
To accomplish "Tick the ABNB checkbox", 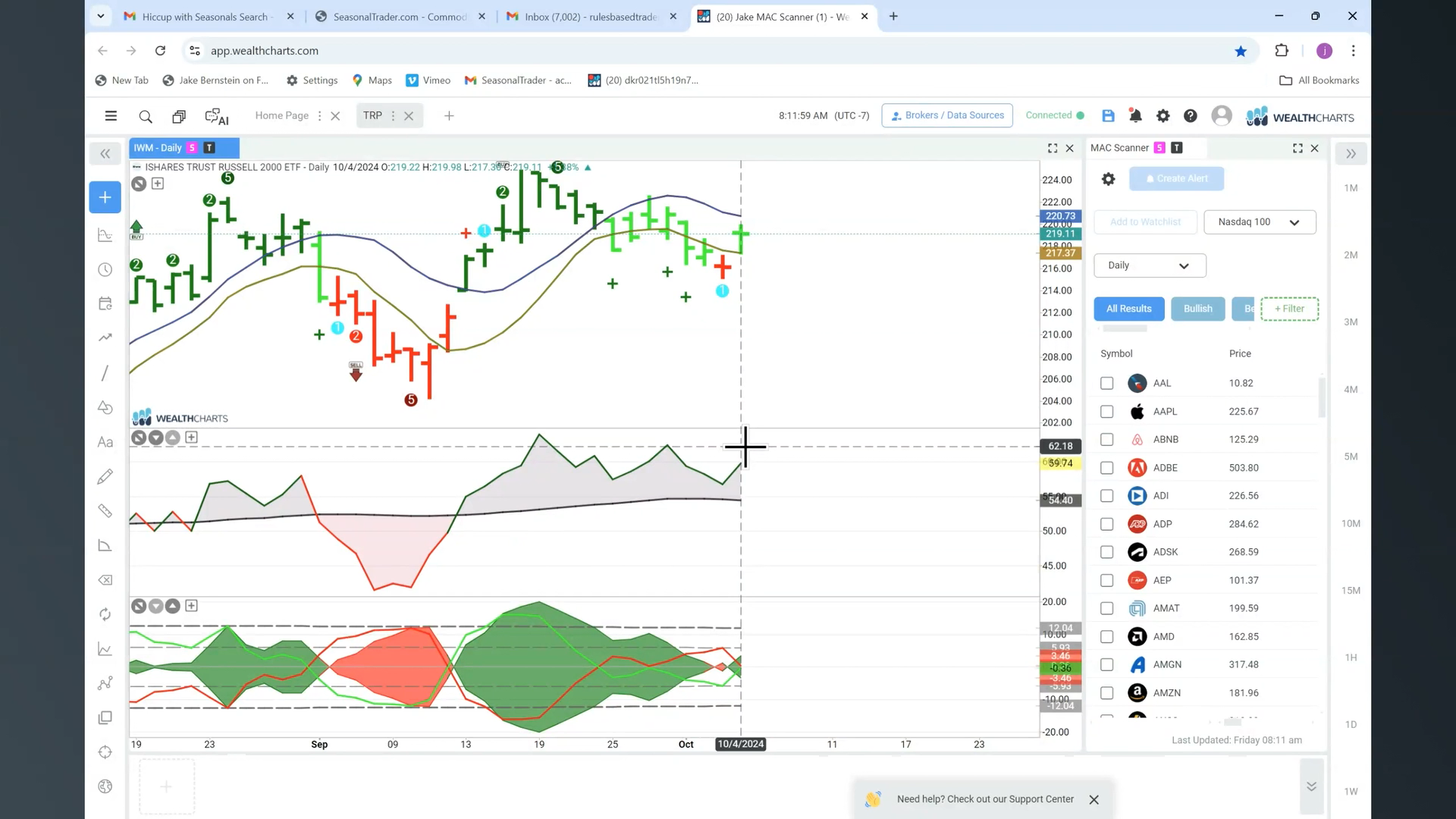I will 1107,440.
